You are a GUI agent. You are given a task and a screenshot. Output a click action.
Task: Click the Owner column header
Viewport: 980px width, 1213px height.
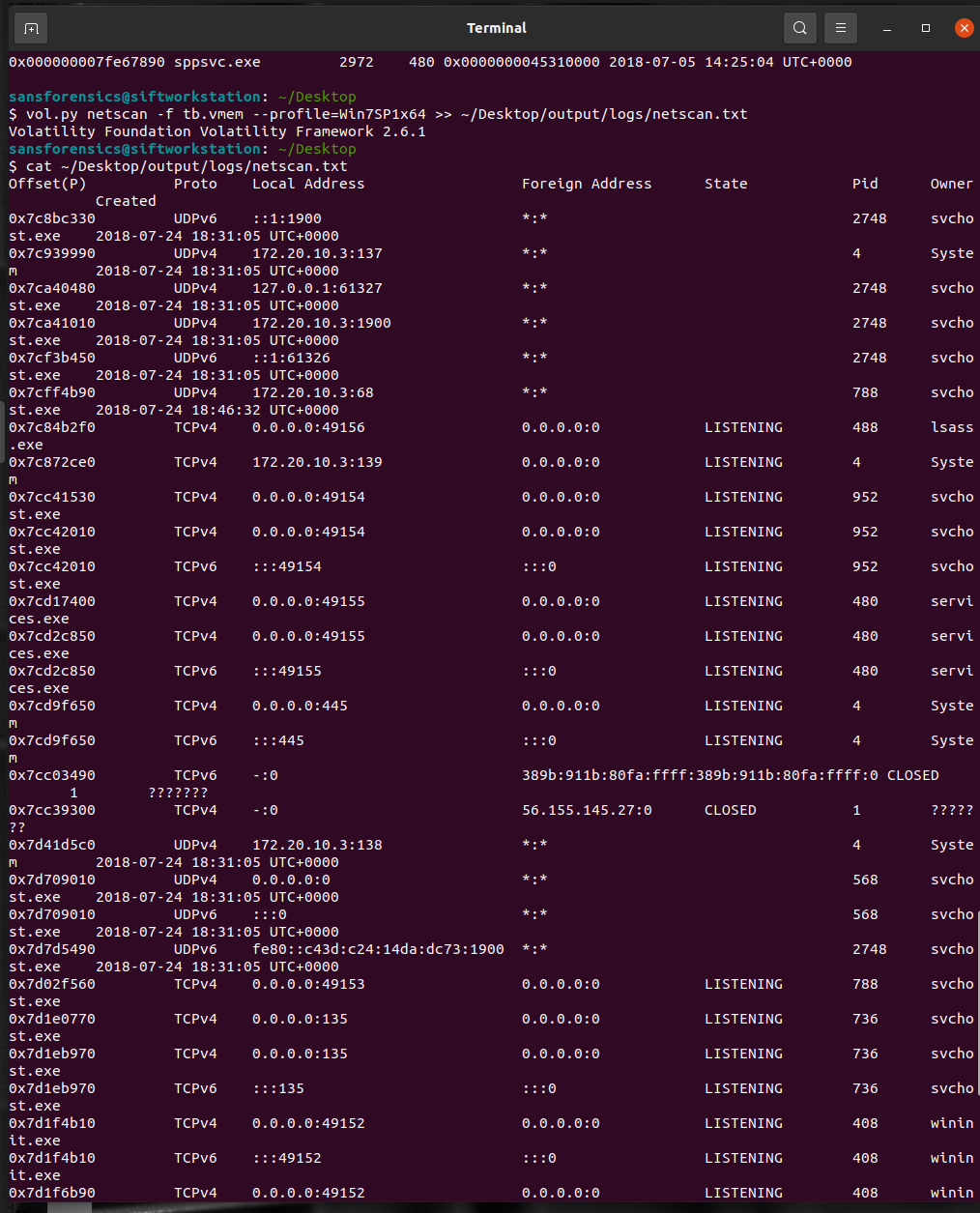952,184
